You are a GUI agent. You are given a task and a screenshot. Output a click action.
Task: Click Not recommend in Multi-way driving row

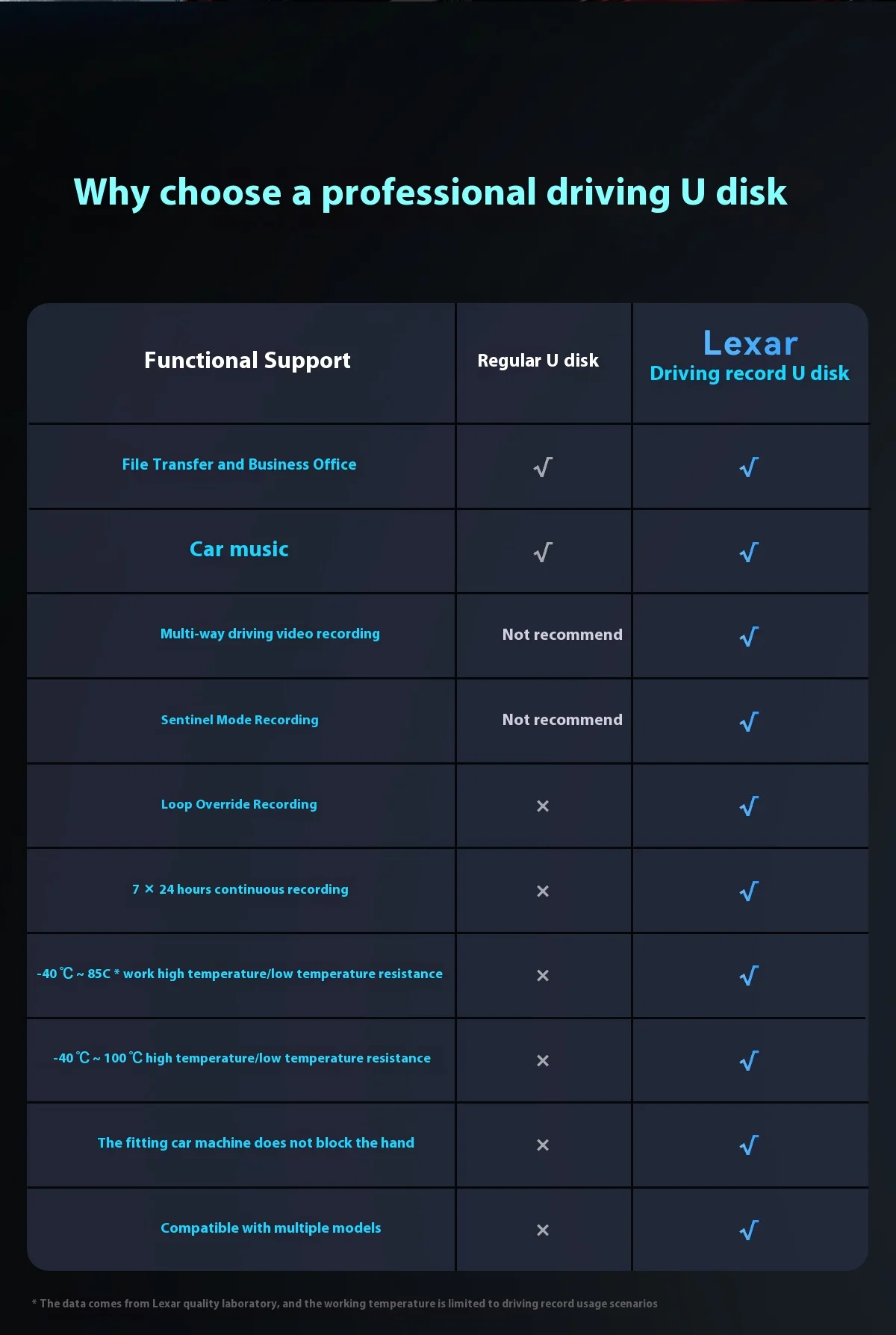pos(562,635)
